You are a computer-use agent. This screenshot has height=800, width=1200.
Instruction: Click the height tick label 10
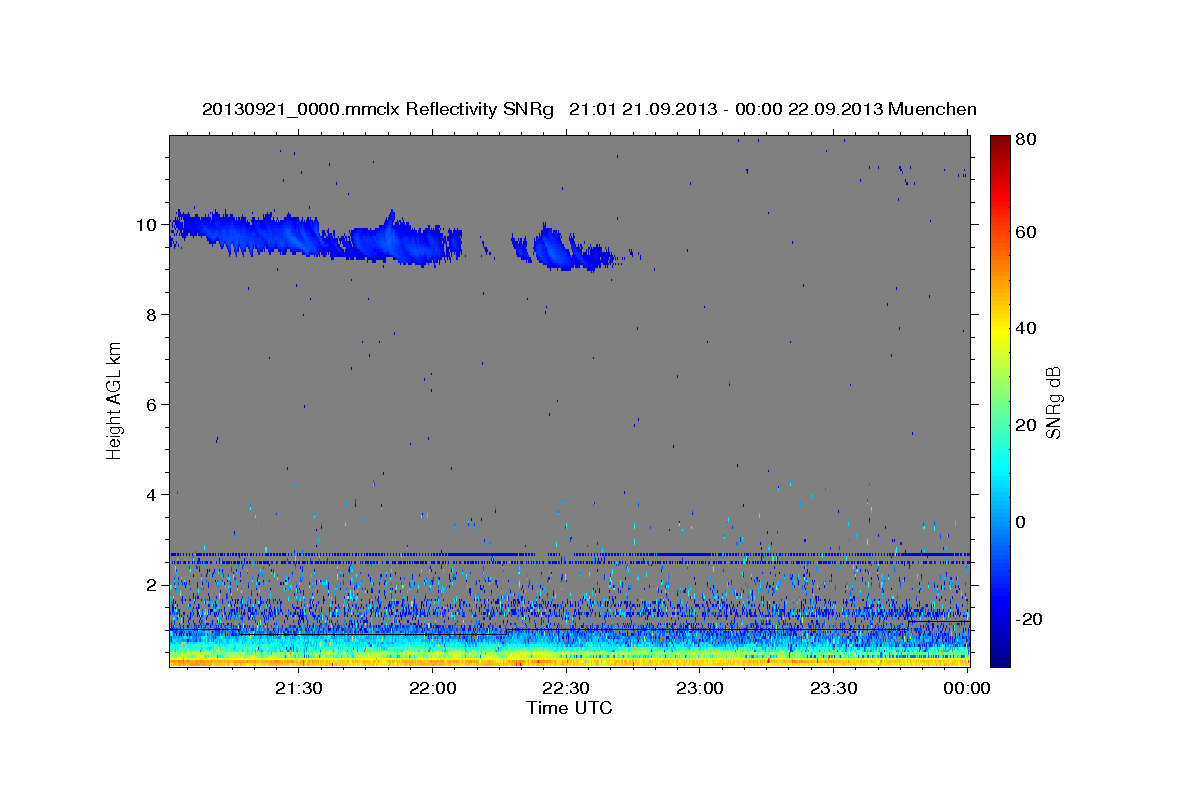(x=148, y=225)
